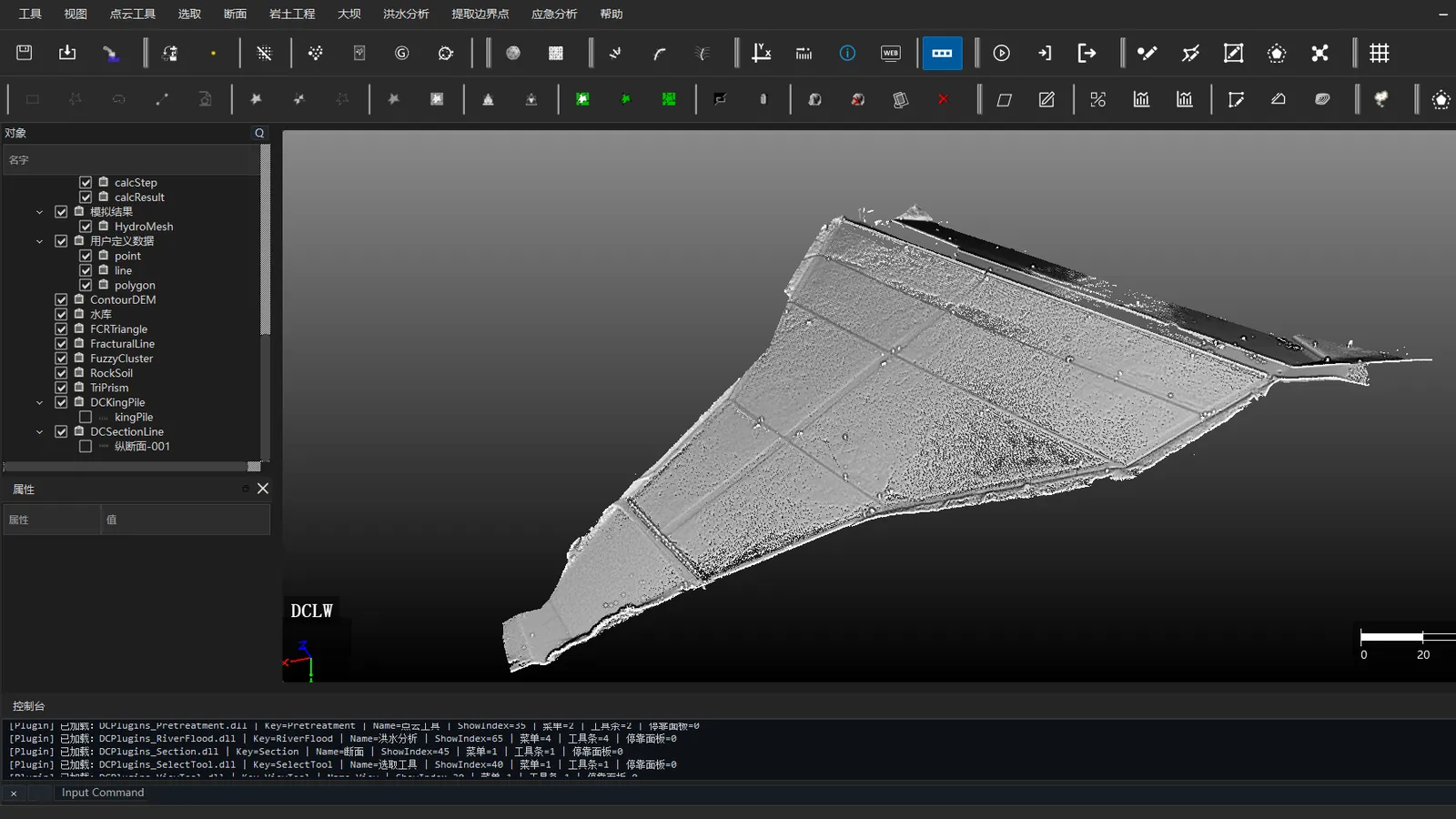
Task: Click the red X delete icon
Action: point(944,99)
